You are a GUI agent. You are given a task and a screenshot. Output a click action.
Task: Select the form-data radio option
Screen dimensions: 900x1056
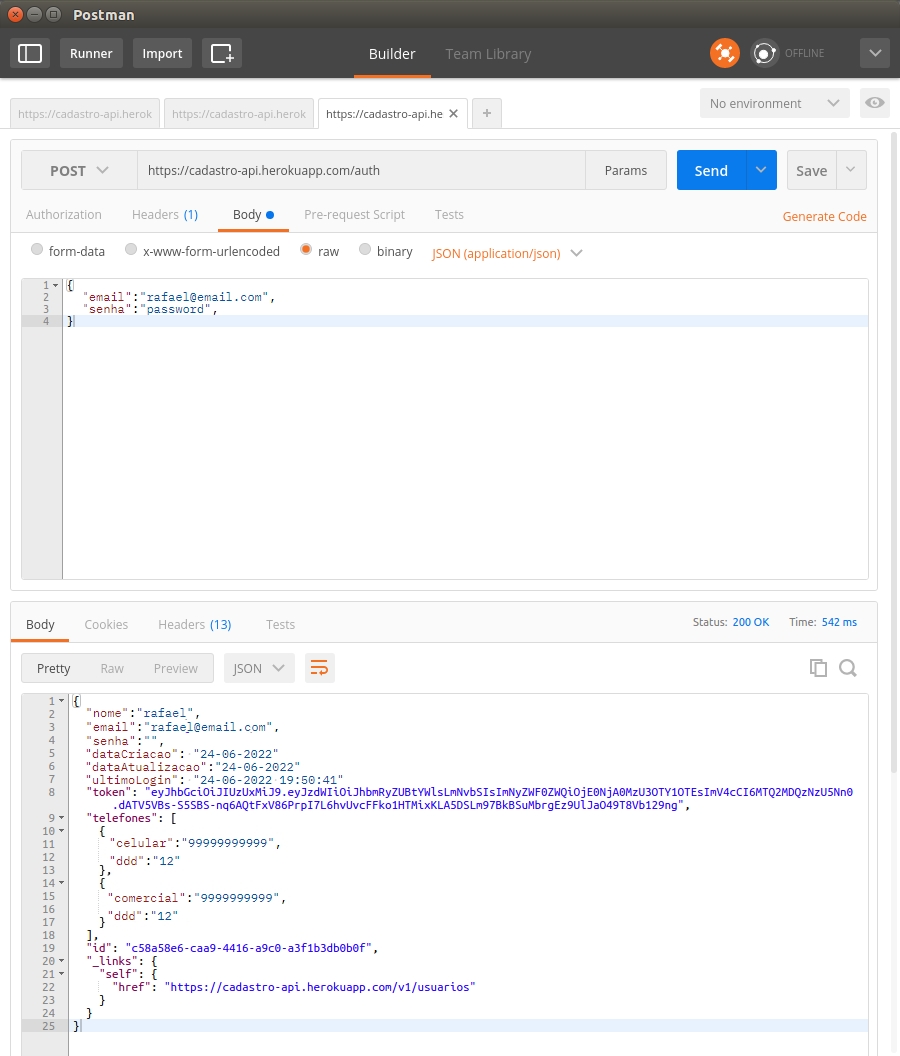click(x=37, y=250)
